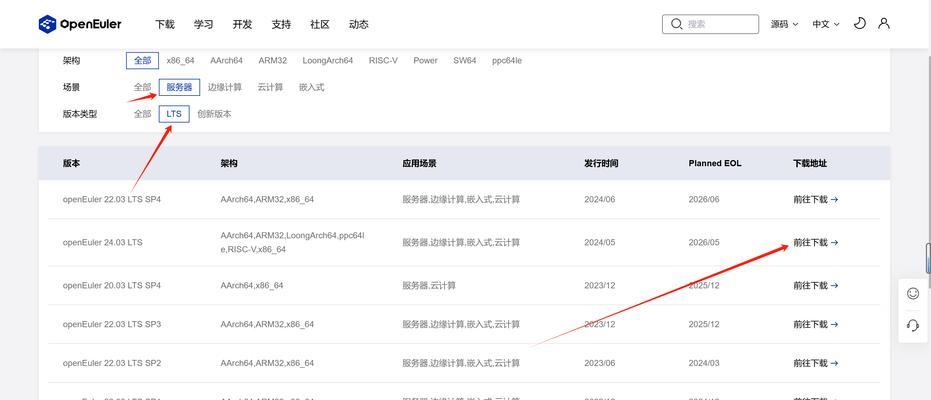931x400 pixels.
Task: Focus the 搜索 search field
Action: click(x=710, y=24)
